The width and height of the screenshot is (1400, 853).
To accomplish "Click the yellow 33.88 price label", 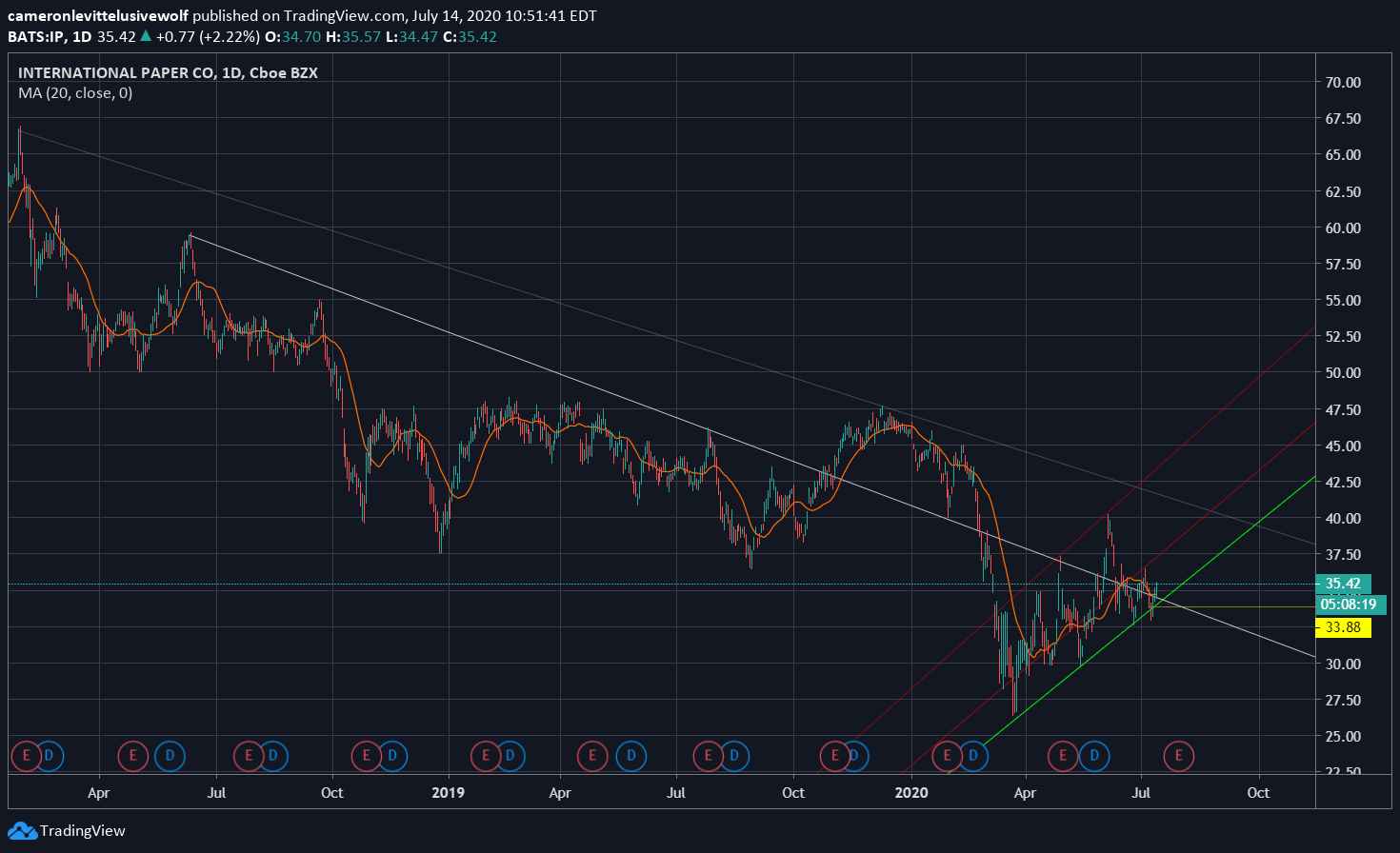I will coord(1343,627).
